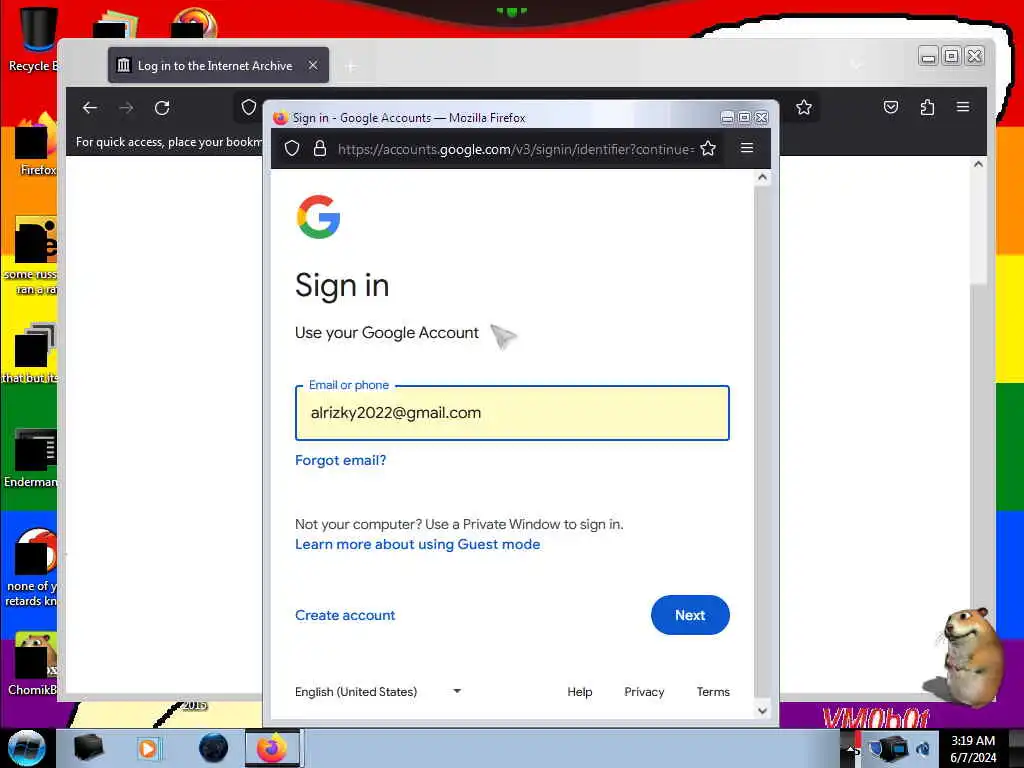Viewport: 1024px width, 768px height.
Task: Open Google popup window hamburger menu
Action: click(747, 148)
